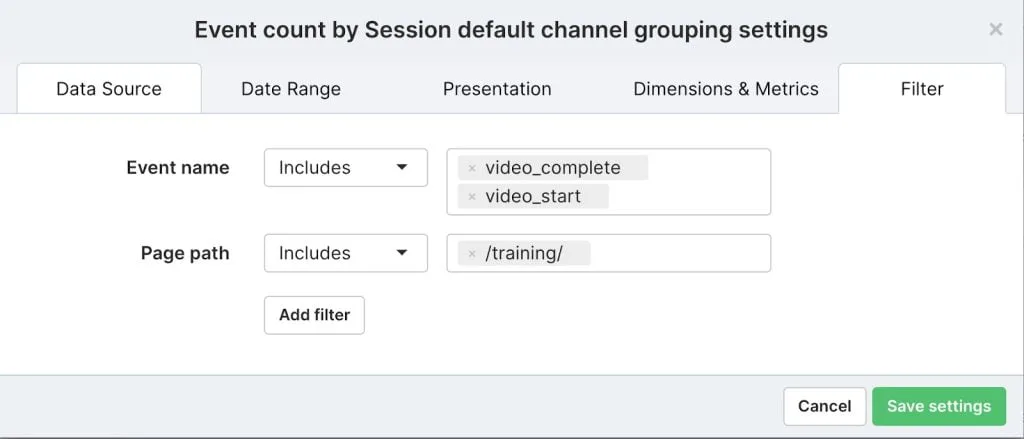Open the Date Range tab
This screenshot has width=1024, height=439.
click(x=291, y=89)
